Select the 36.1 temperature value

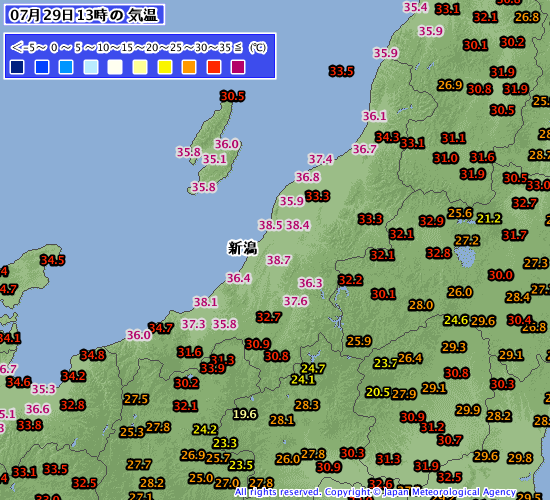click(374, 116)
